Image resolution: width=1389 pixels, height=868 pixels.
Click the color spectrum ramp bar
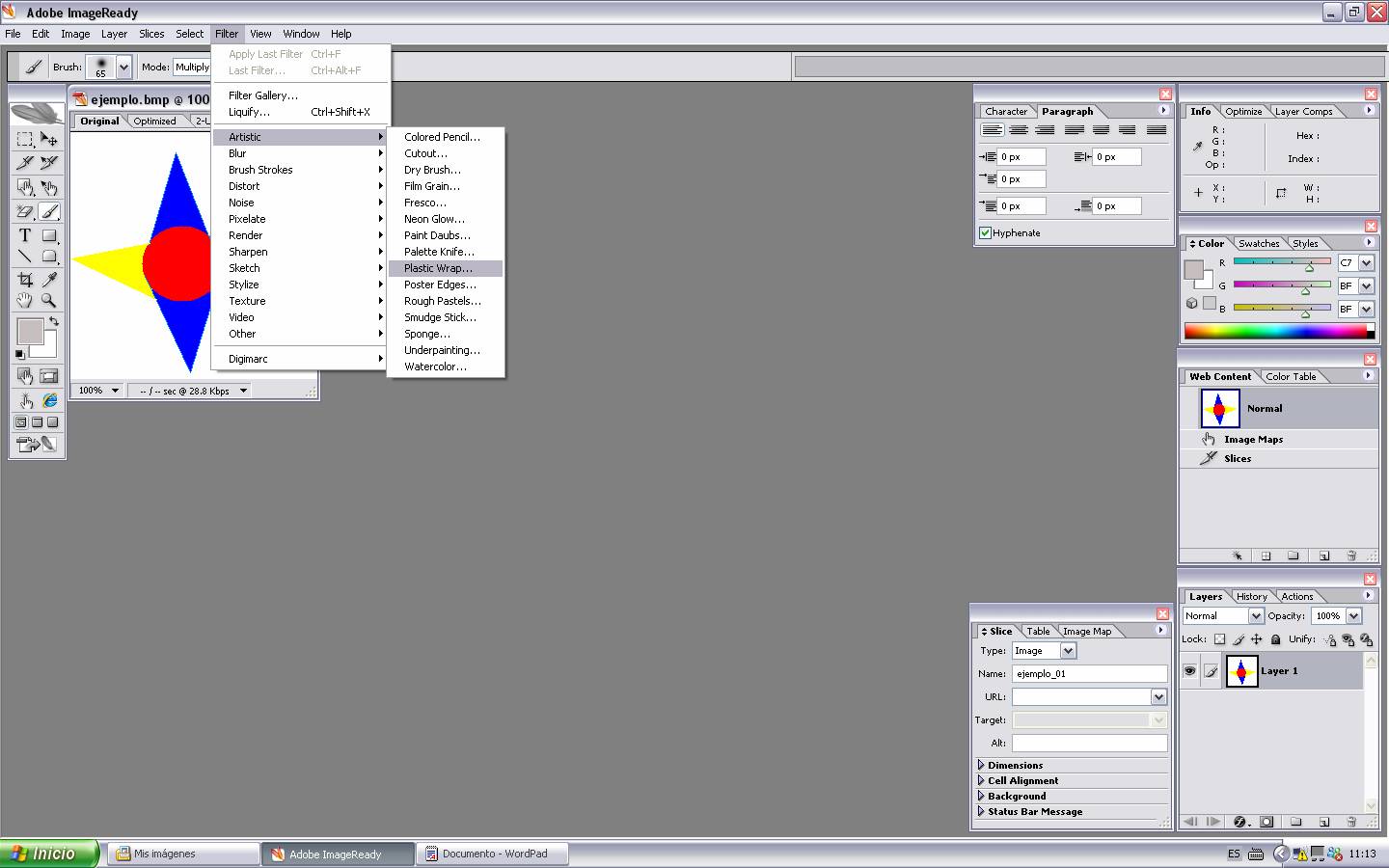point(1279,331)
